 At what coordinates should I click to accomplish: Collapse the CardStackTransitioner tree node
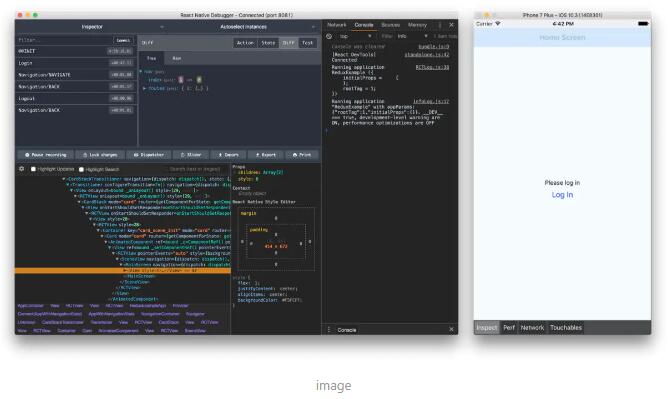click(64, 179)
